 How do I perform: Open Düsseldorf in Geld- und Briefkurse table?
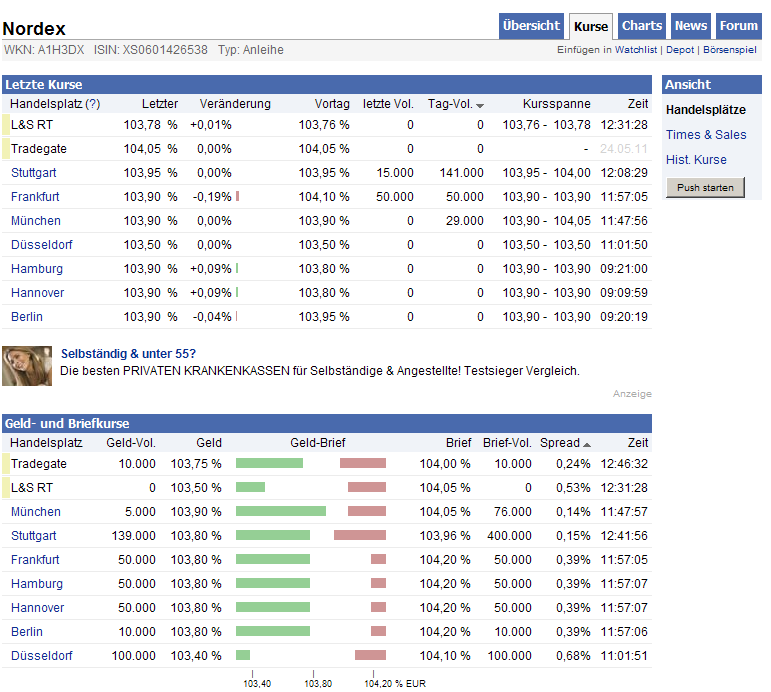[x=42, y=656]
